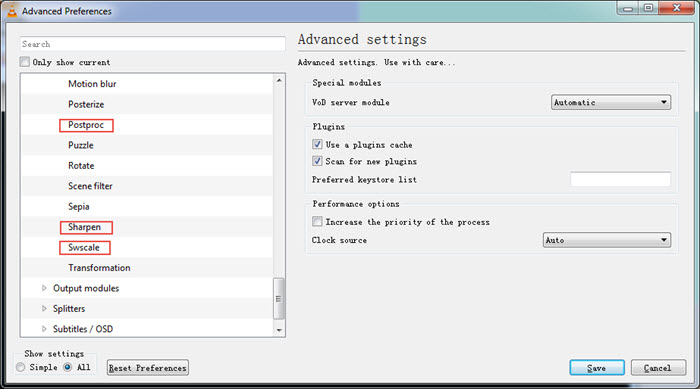The height and width of the screenshot is (389, 700).
Task: Click the Preferred keystore list input field
Action: coord(620,179)
